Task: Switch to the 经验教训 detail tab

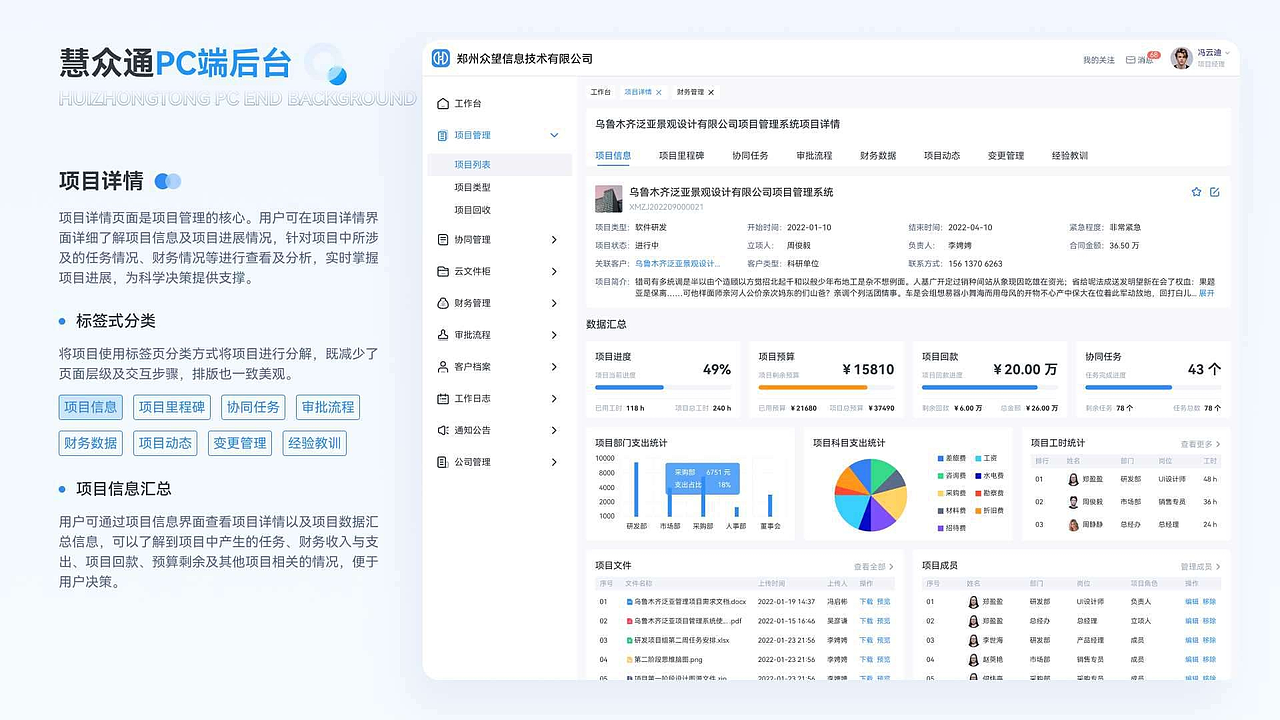Action: (x=1070, y=156)
